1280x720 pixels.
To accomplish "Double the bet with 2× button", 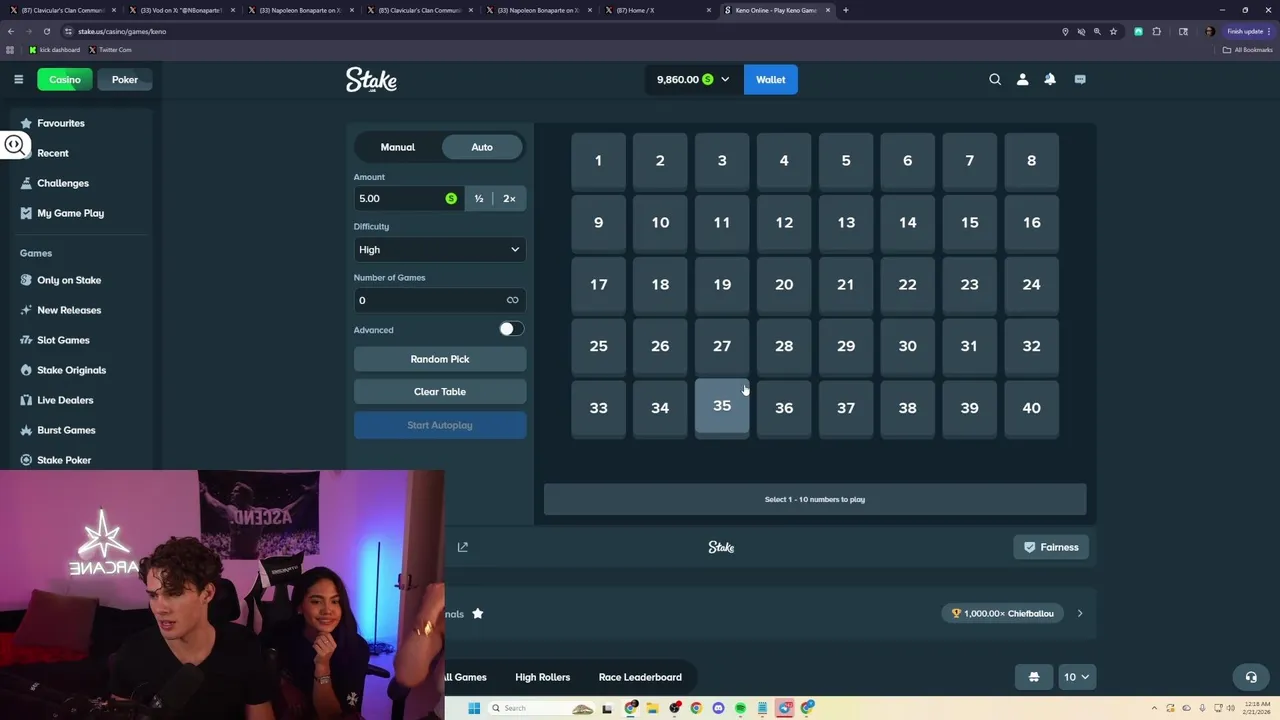I will click(x=509, y=199).
